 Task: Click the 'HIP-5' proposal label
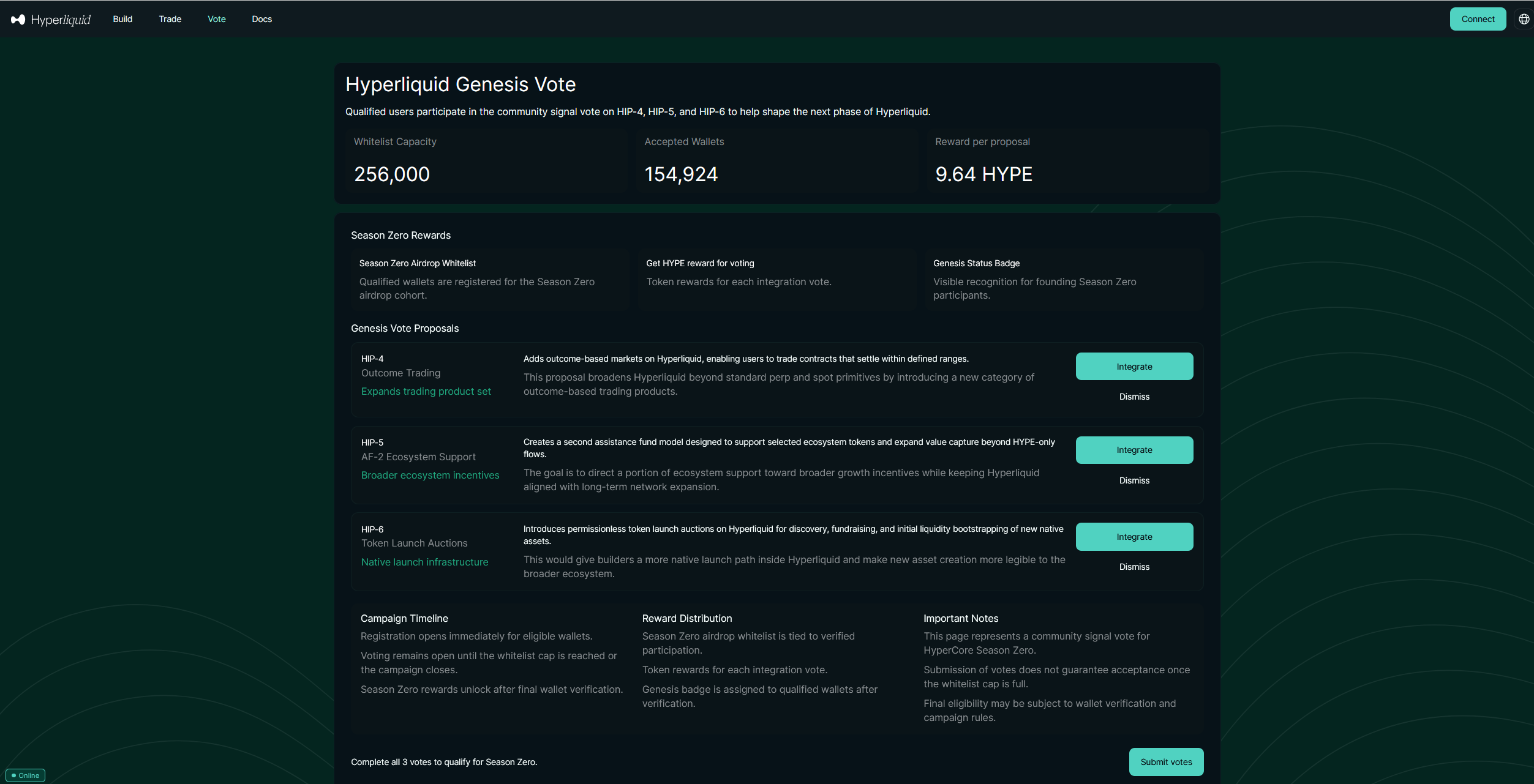click(372, 442)
